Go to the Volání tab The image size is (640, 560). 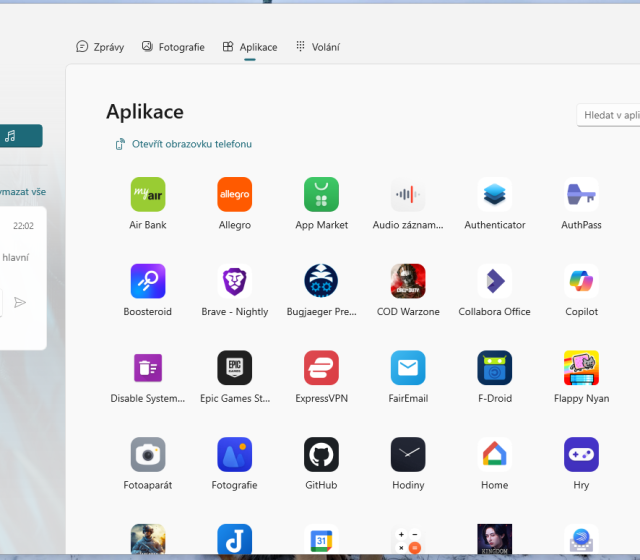(x=317, y=47)
